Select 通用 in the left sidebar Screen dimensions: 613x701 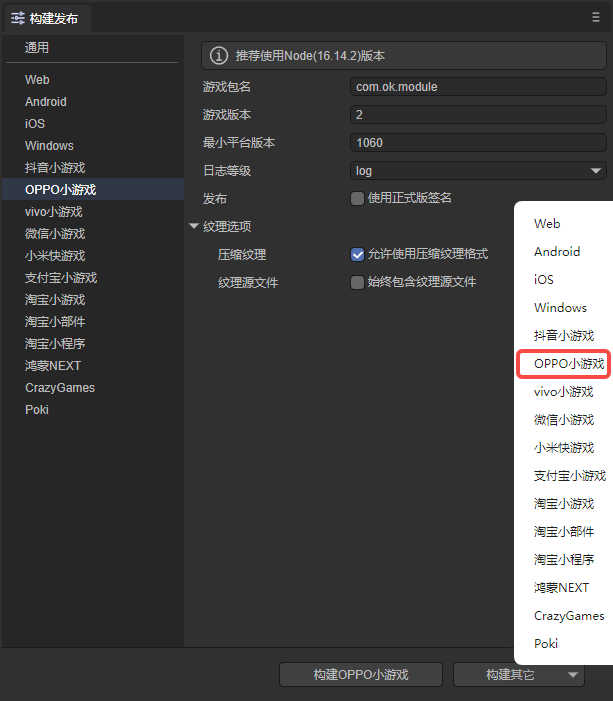click(37, 48)
